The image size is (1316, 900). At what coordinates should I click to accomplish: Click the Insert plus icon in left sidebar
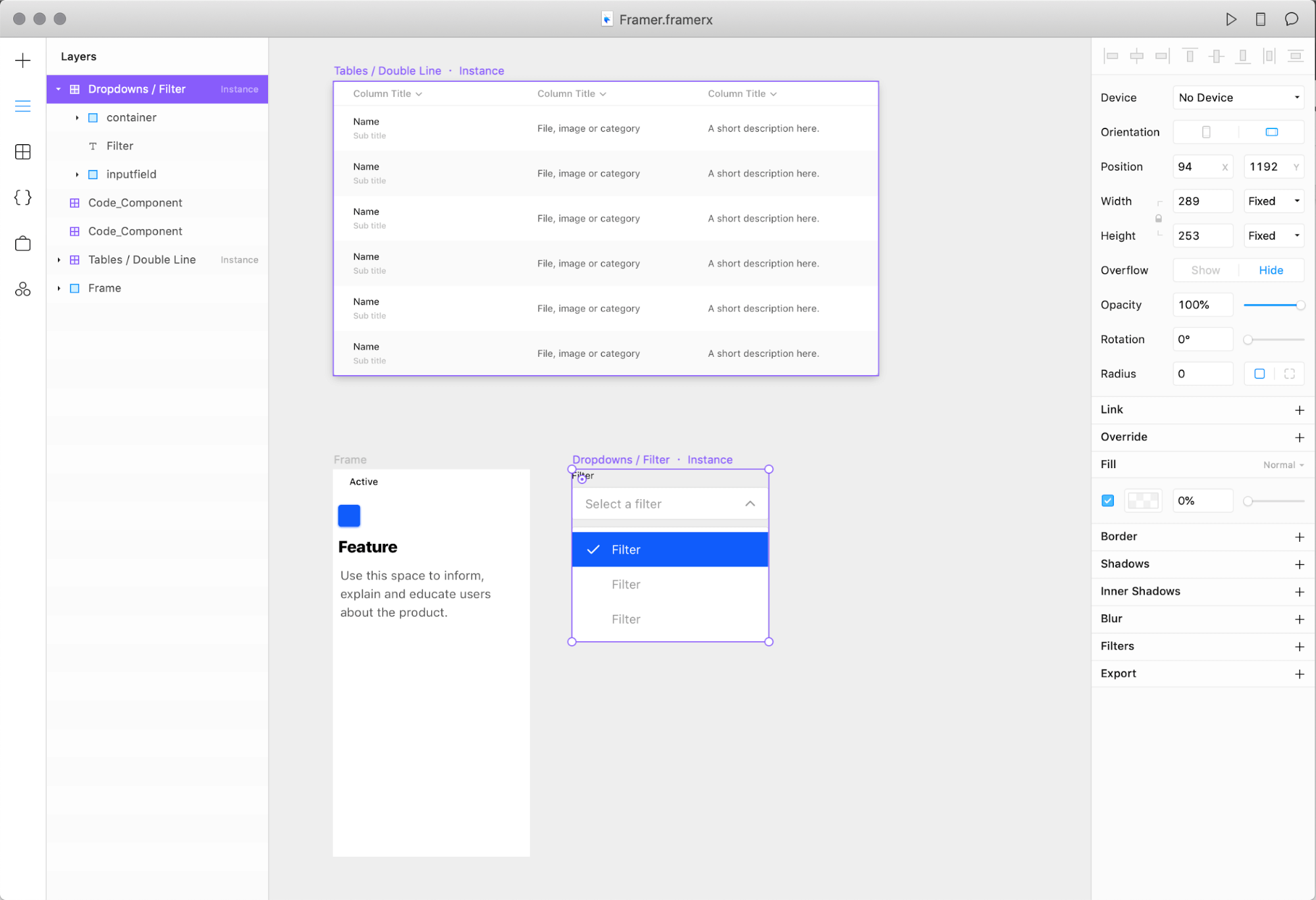[x=22, y=61]
